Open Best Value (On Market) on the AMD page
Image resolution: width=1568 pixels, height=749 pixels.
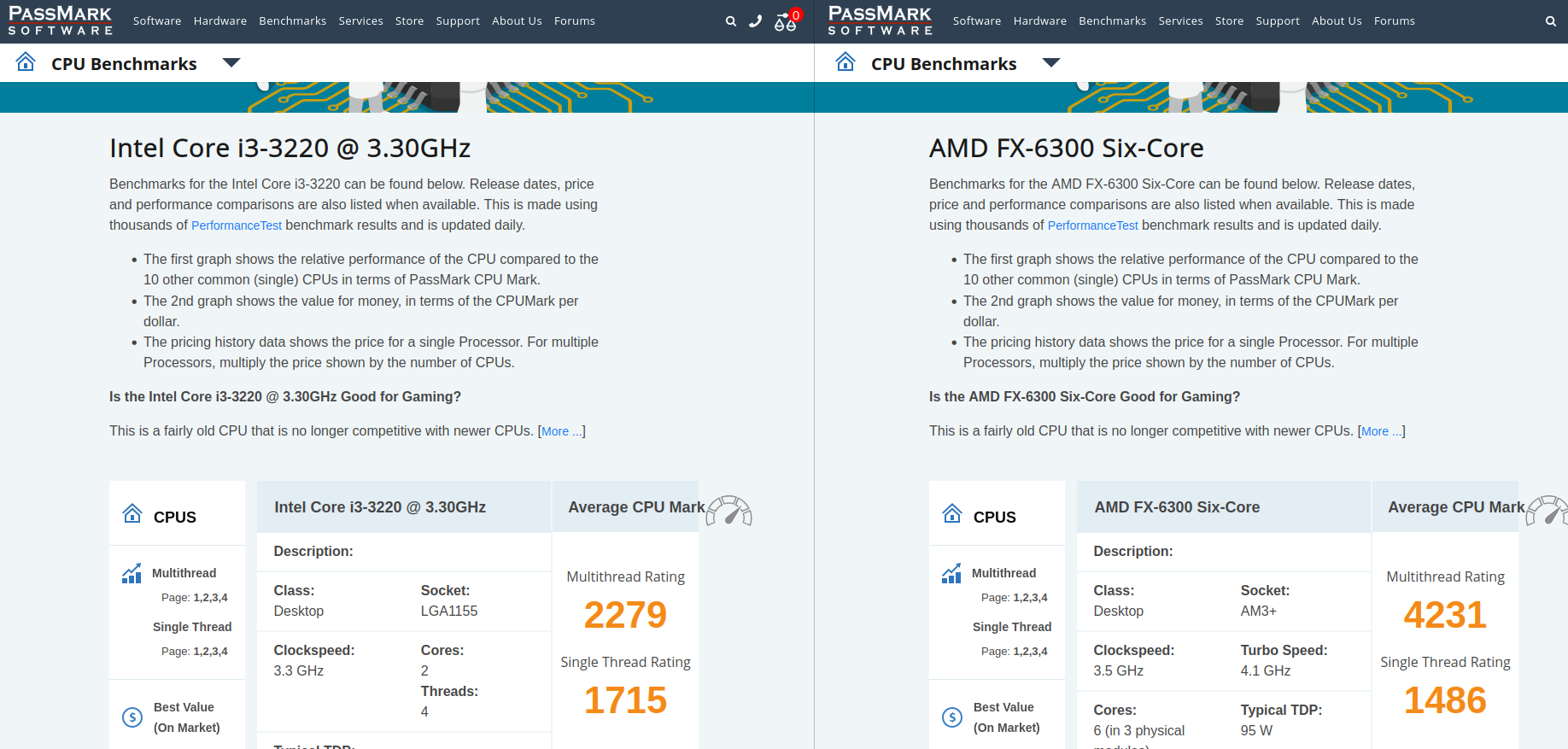coord(1007,717)
